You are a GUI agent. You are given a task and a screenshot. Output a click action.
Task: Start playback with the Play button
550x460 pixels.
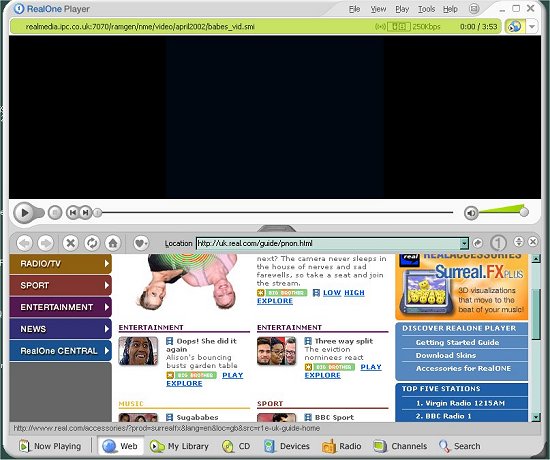[x=25, y=213]
